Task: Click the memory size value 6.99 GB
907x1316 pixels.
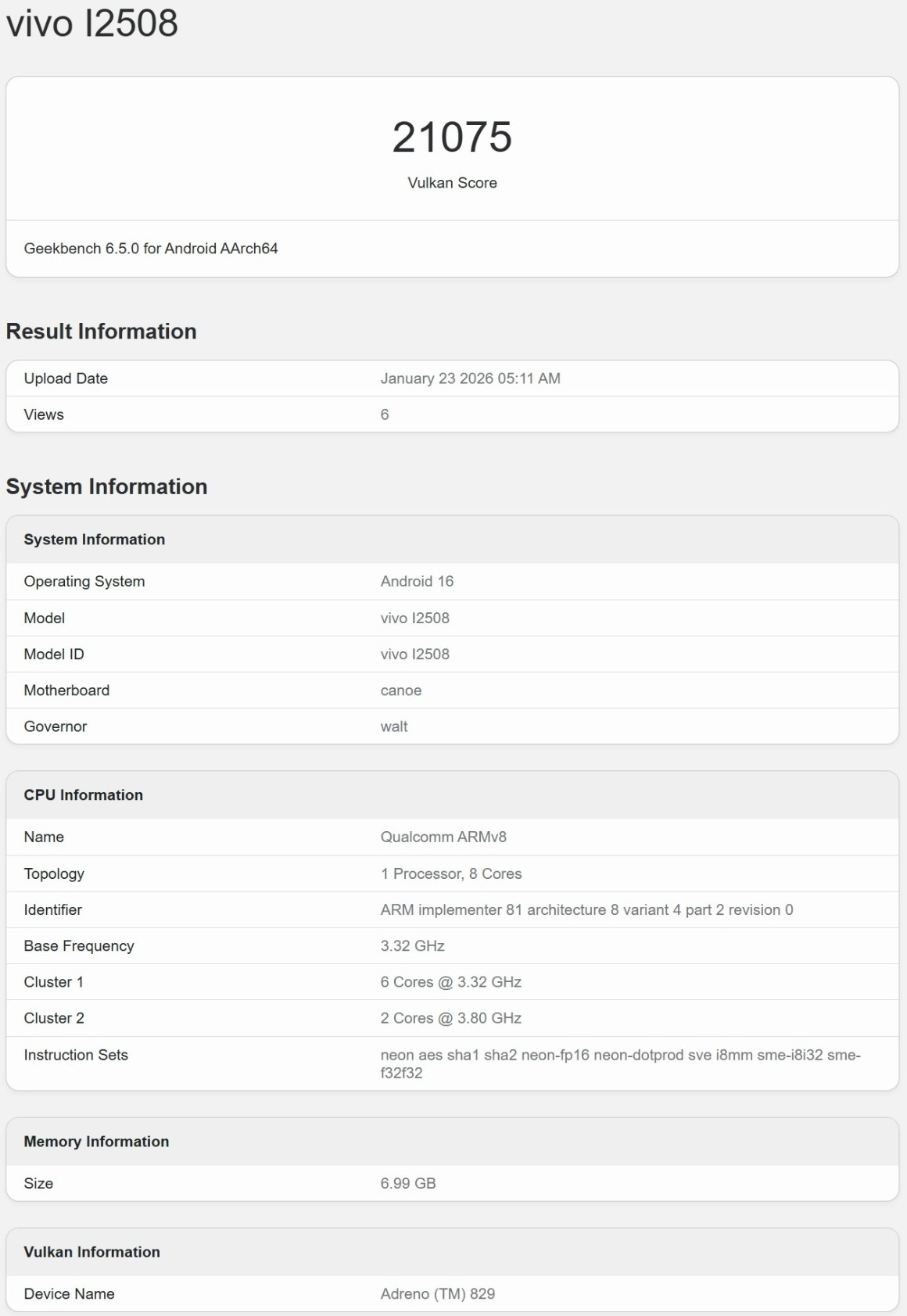Action: pyautogui.click(x=407, y=1184)
